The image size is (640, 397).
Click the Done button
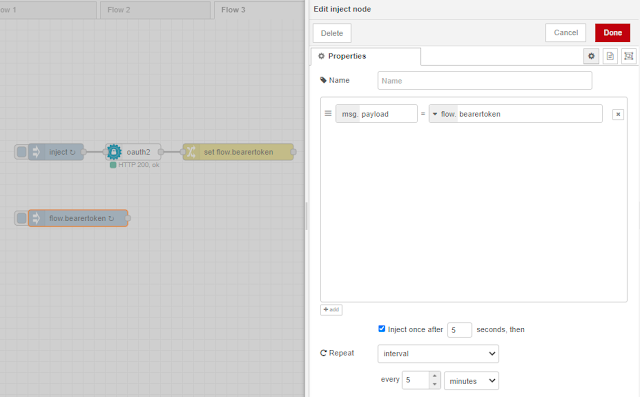click(x=612, y=33)
